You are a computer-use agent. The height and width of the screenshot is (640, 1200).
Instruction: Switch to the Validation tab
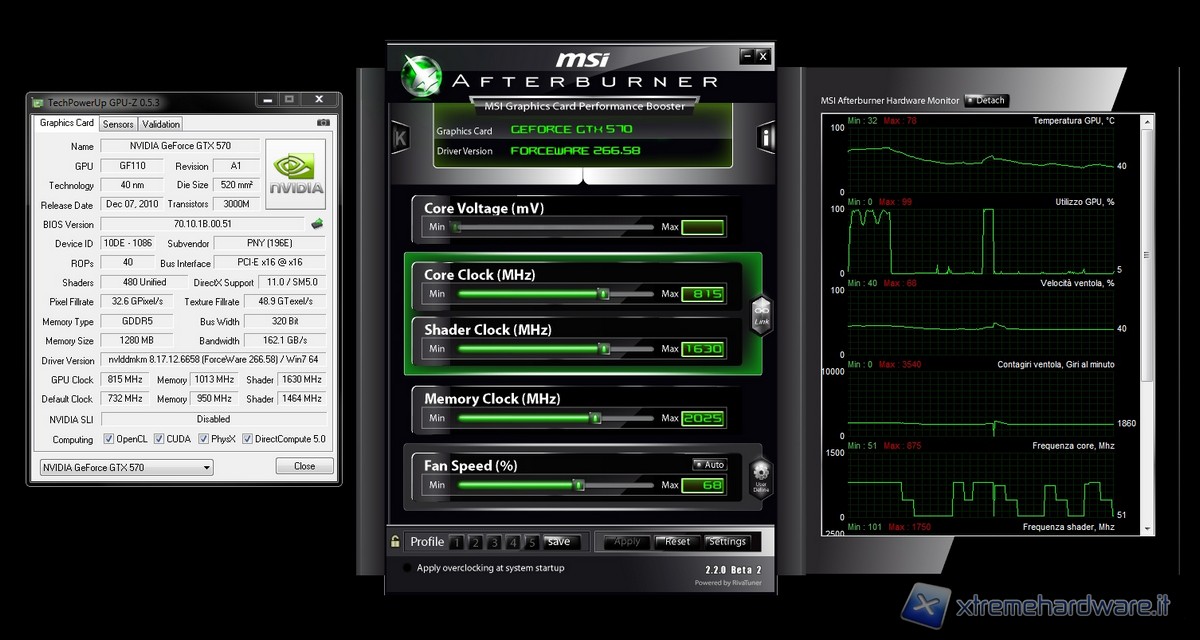click(x=160, y=125)
